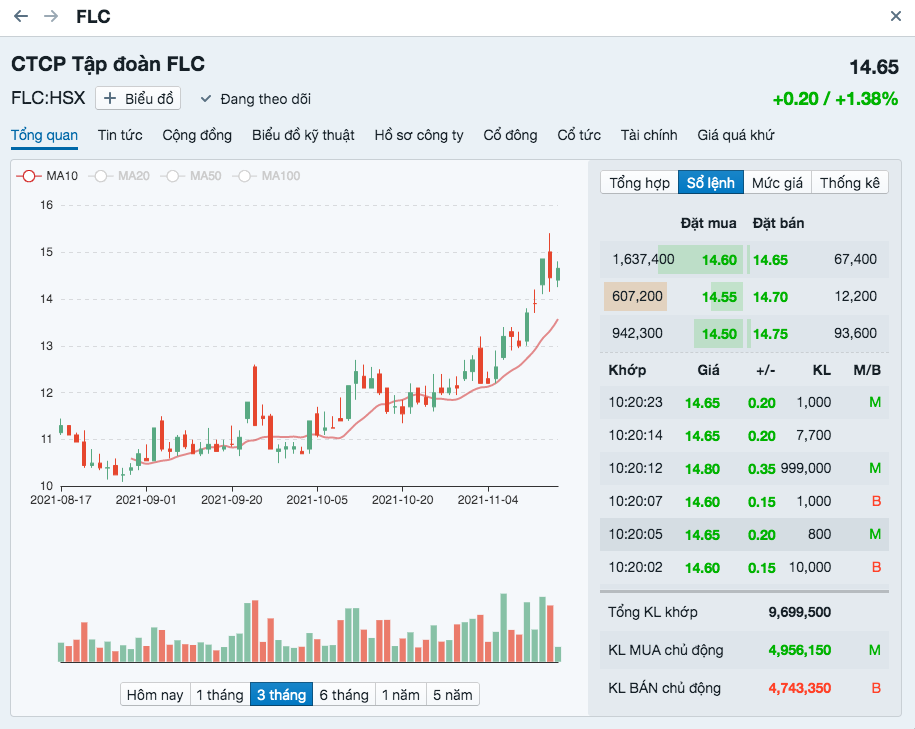This screenshot has width=915, height=729.
Task: Open the Giá quá khứ tab
Action: click(x=735, y=135)
